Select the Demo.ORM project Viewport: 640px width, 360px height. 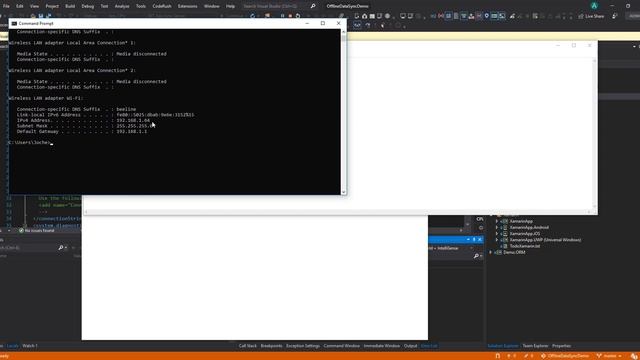click(514, 252)
